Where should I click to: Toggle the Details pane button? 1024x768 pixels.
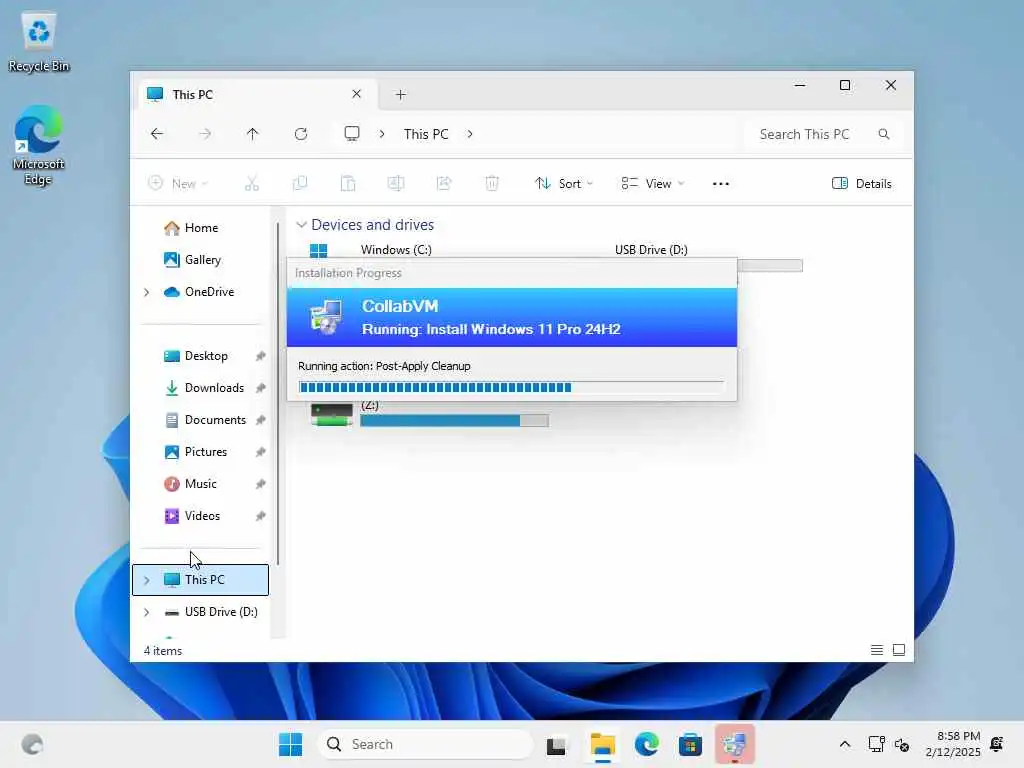click(x=861, y=184)
